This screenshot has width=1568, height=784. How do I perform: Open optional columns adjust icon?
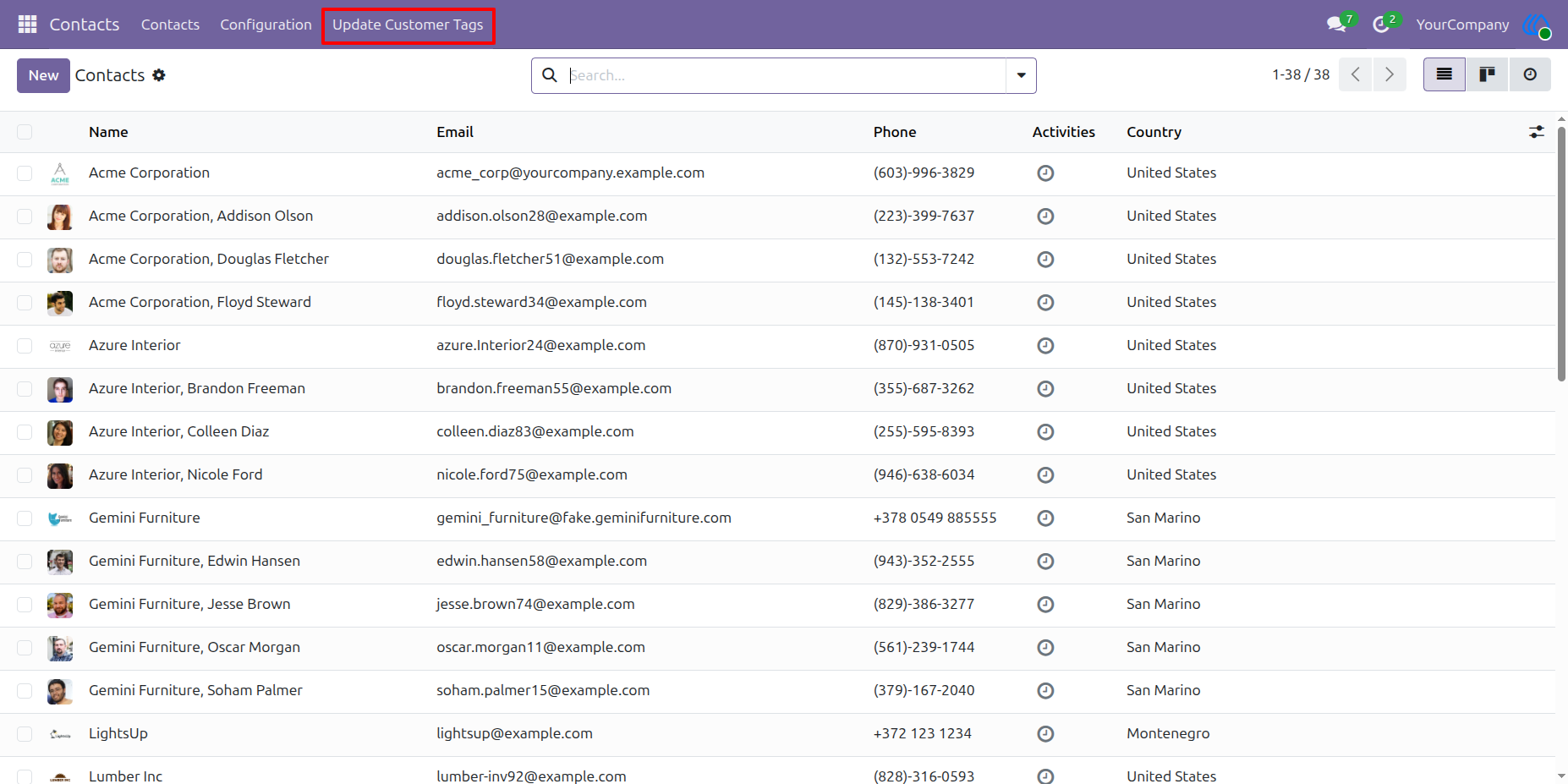point(1537,132)
